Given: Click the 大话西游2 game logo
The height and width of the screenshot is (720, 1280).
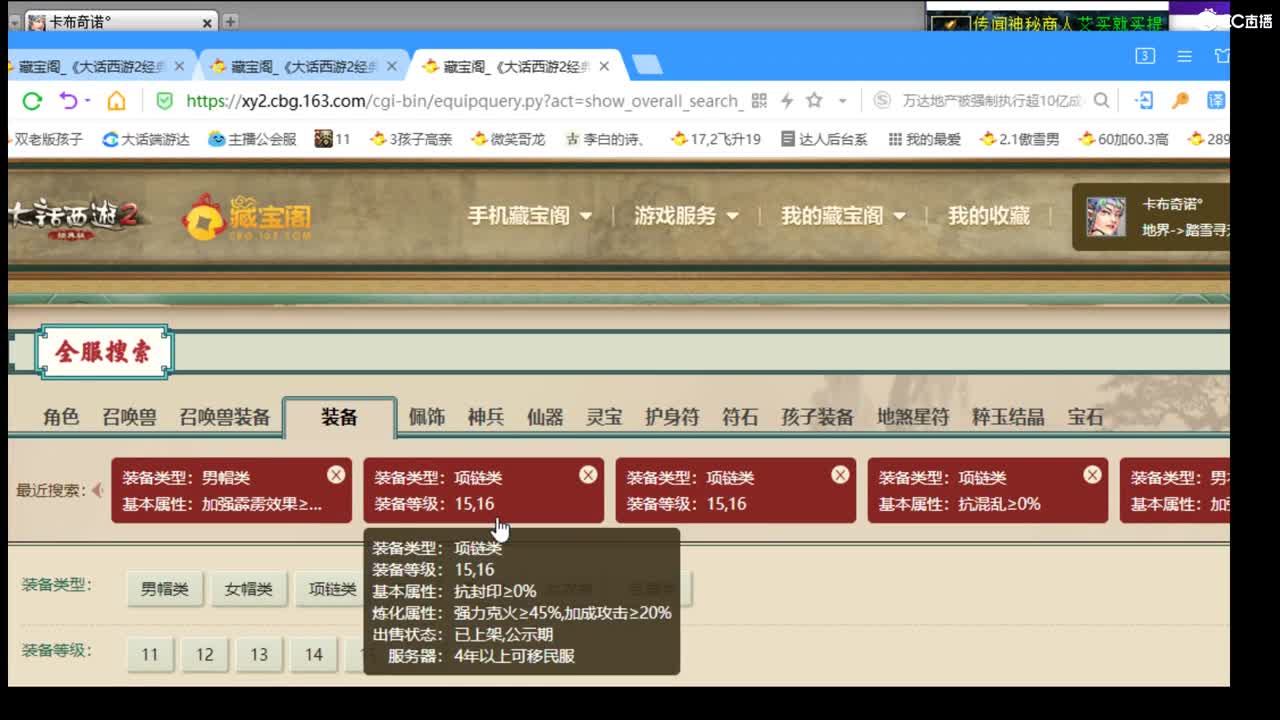Looking at the screenshot, I should click(x=78, y=216).
